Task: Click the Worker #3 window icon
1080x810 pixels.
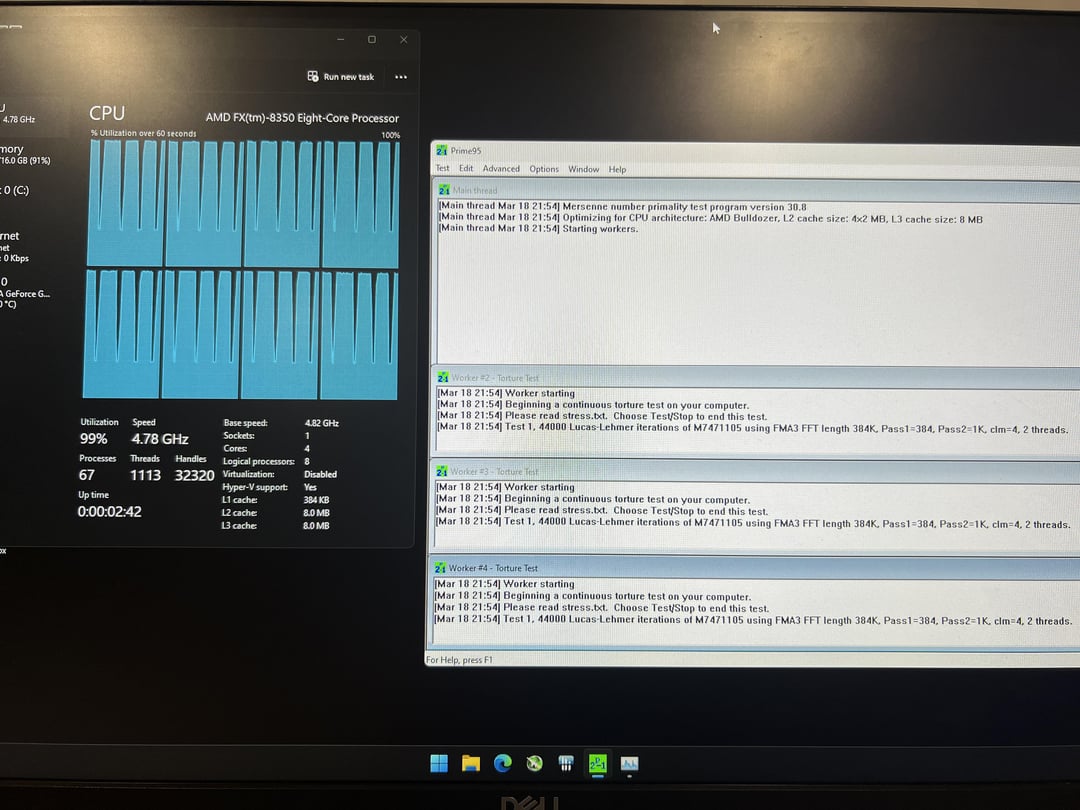Action: [442, 471]
